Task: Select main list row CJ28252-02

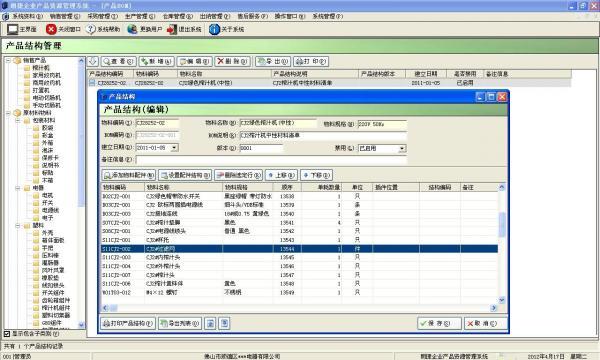Action: [329, 83]
